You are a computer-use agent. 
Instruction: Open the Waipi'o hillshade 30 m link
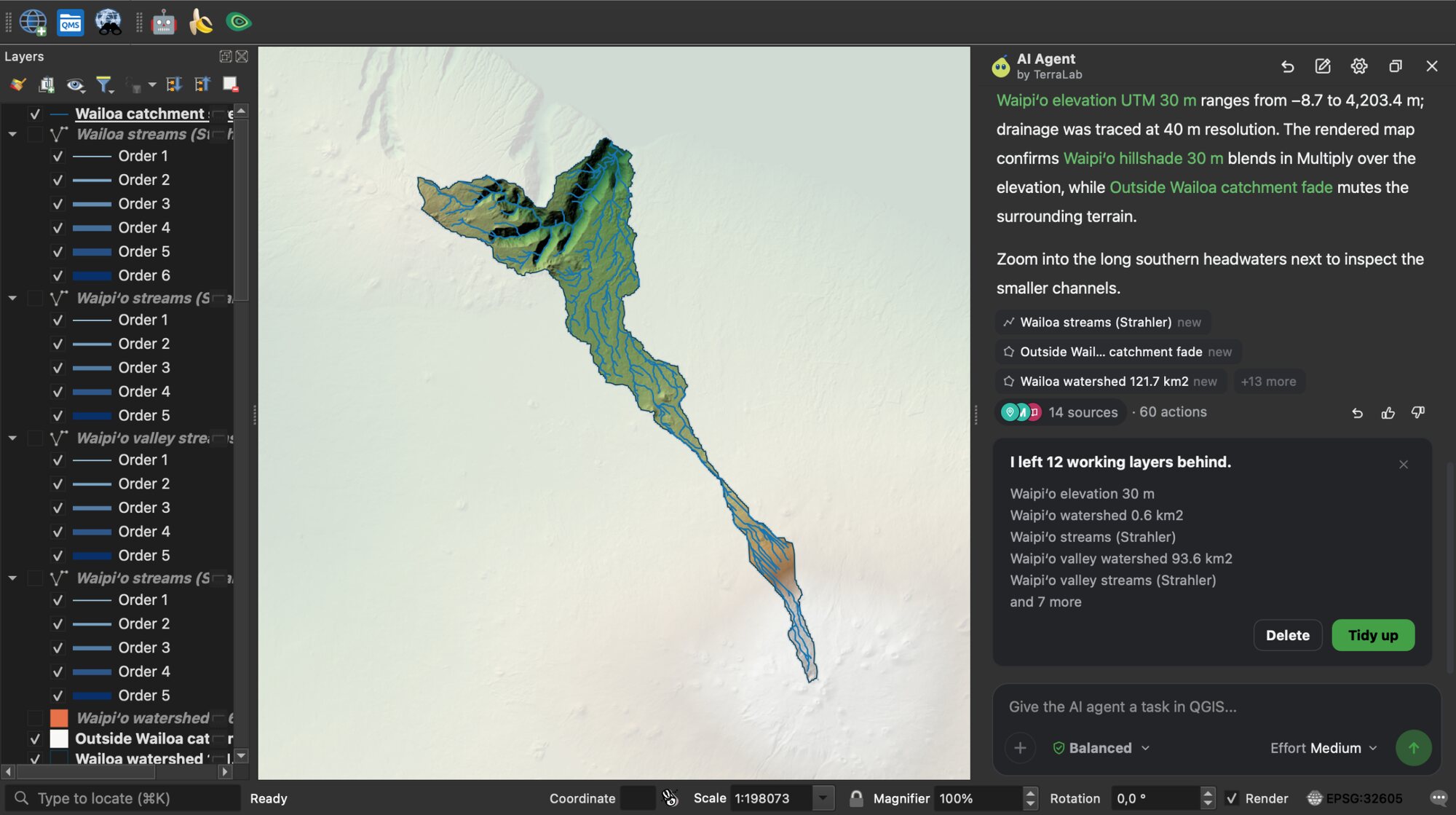coord(1143,158)
